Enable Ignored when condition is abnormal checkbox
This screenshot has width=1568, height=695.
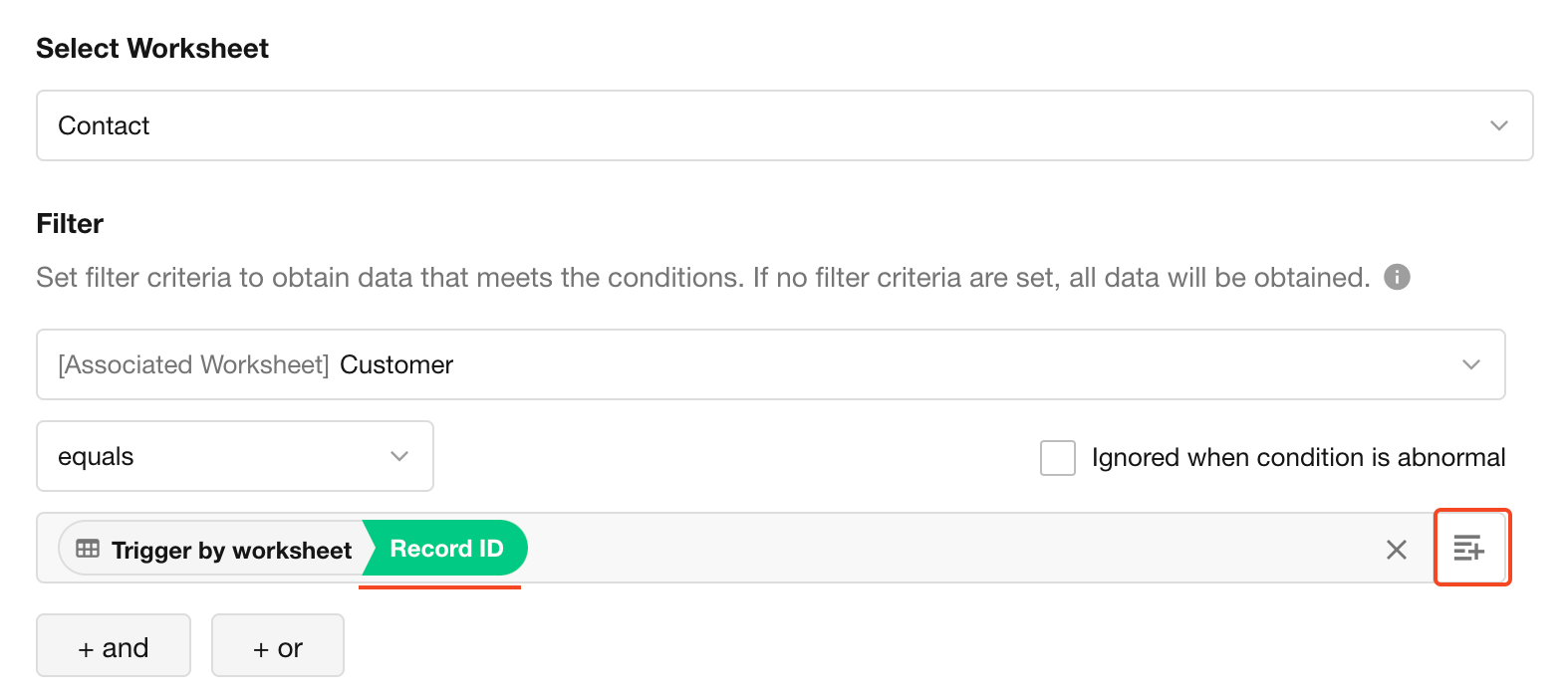[x=1057, y=458]
